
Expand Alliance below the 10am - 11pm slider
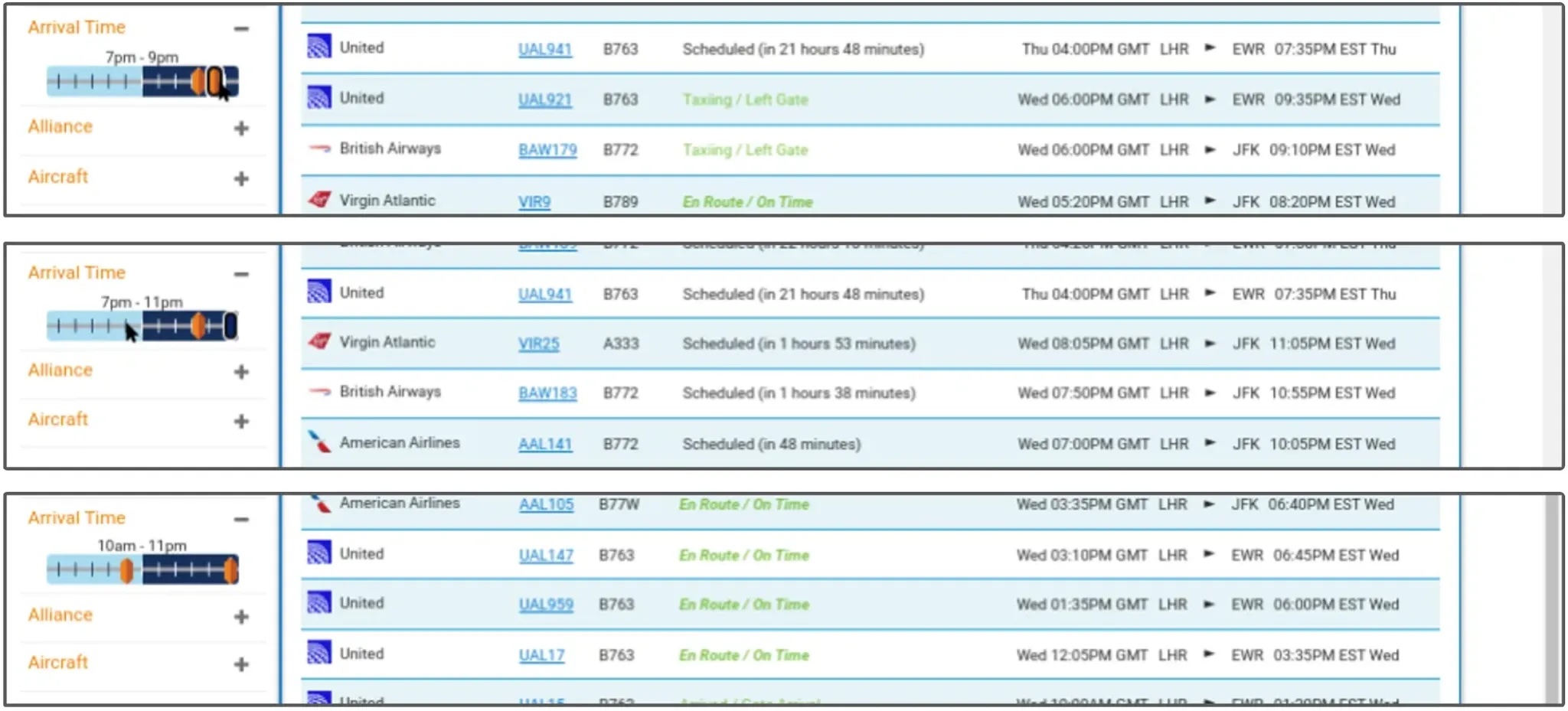[241, 617]
